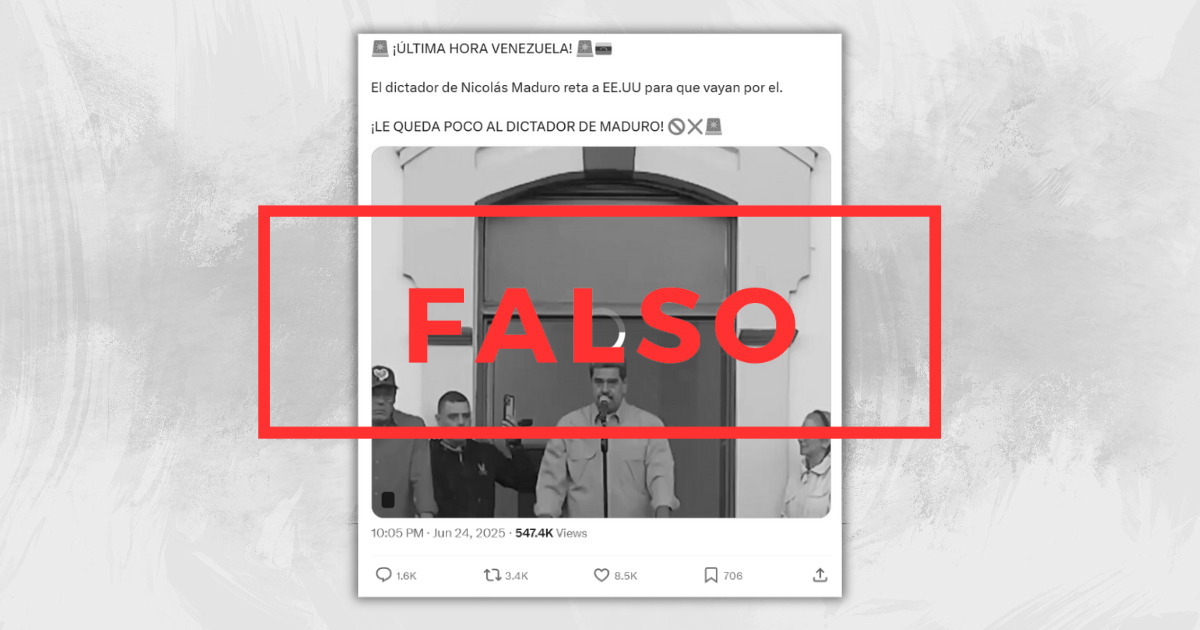This screenshot has width=1200, height=630.
Task: Open the share upload arrow icon
Action: 820,575
